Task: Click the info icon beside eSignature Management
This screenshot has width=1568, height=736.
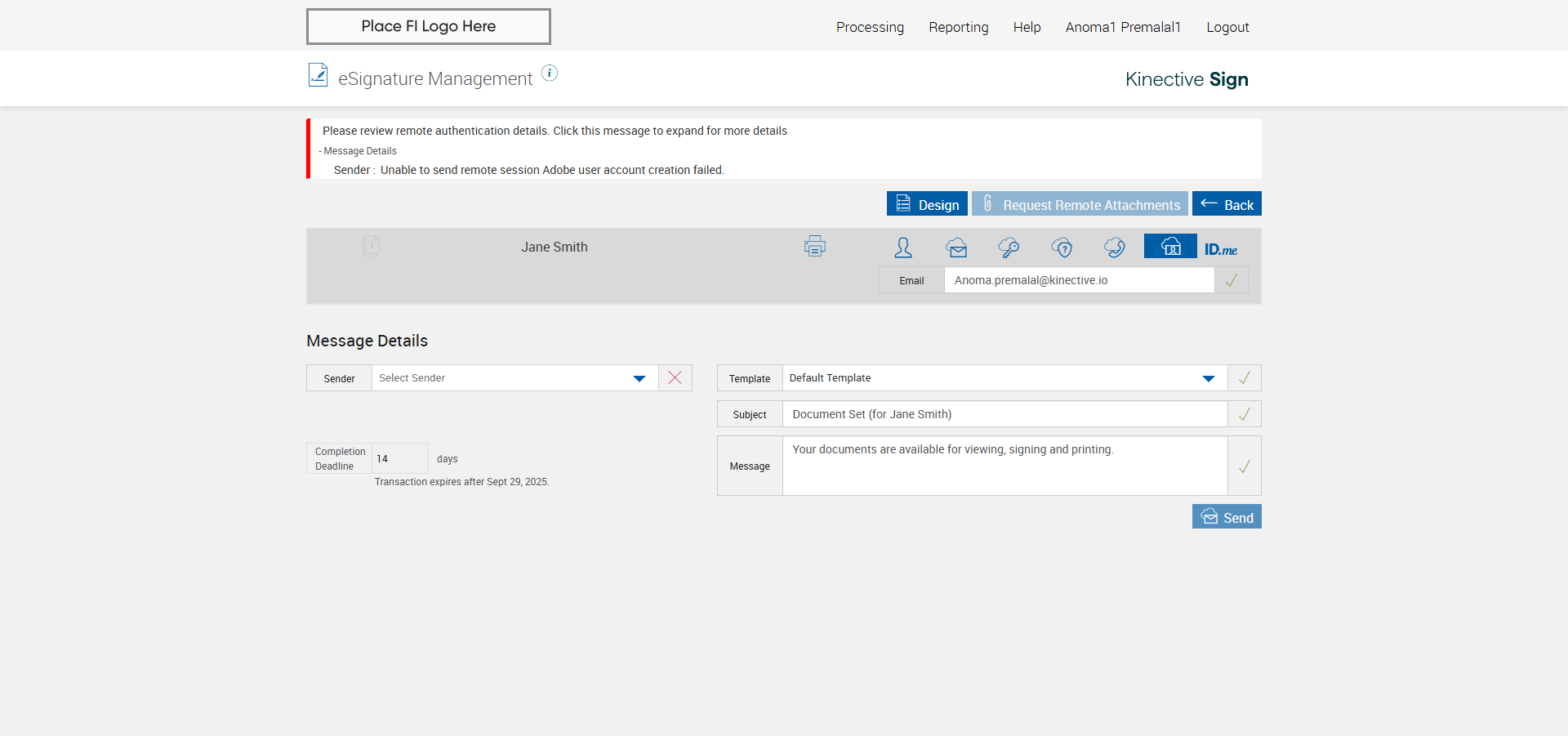Action: click(550, 74)
